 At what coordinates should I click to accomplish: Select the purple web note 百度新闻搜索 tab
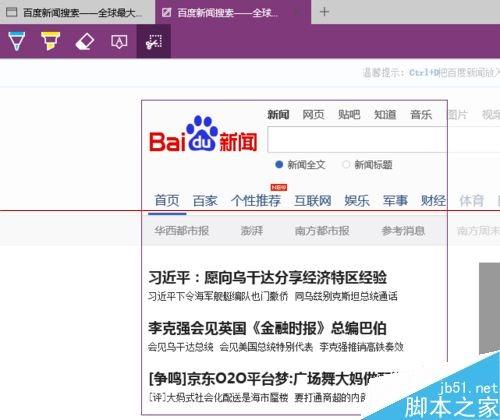233,12
